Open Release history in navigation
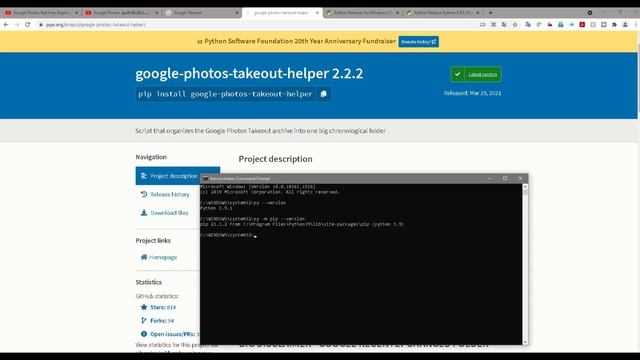Image resolution: width=640 pixels, height=360 pixels. pyautogui.click(x=168, y=194)
